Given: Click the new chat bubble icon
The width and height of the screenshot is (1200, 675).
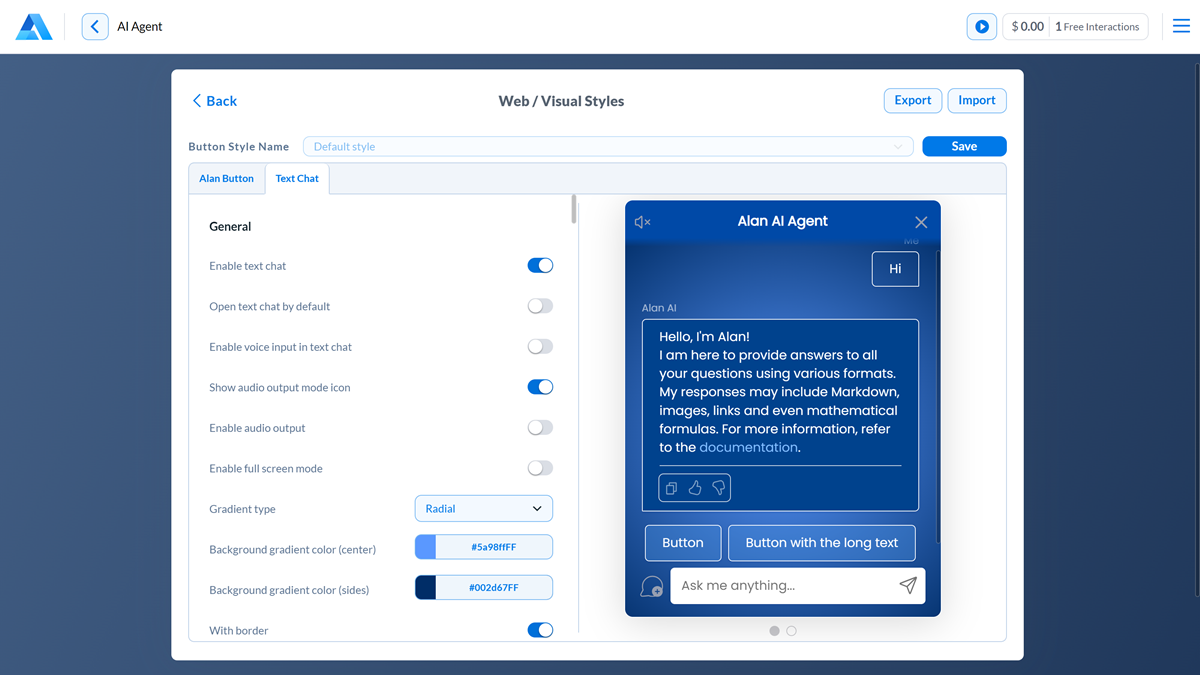Looking at the screenshot, I should pyautogui.click(x=651, y=587).
